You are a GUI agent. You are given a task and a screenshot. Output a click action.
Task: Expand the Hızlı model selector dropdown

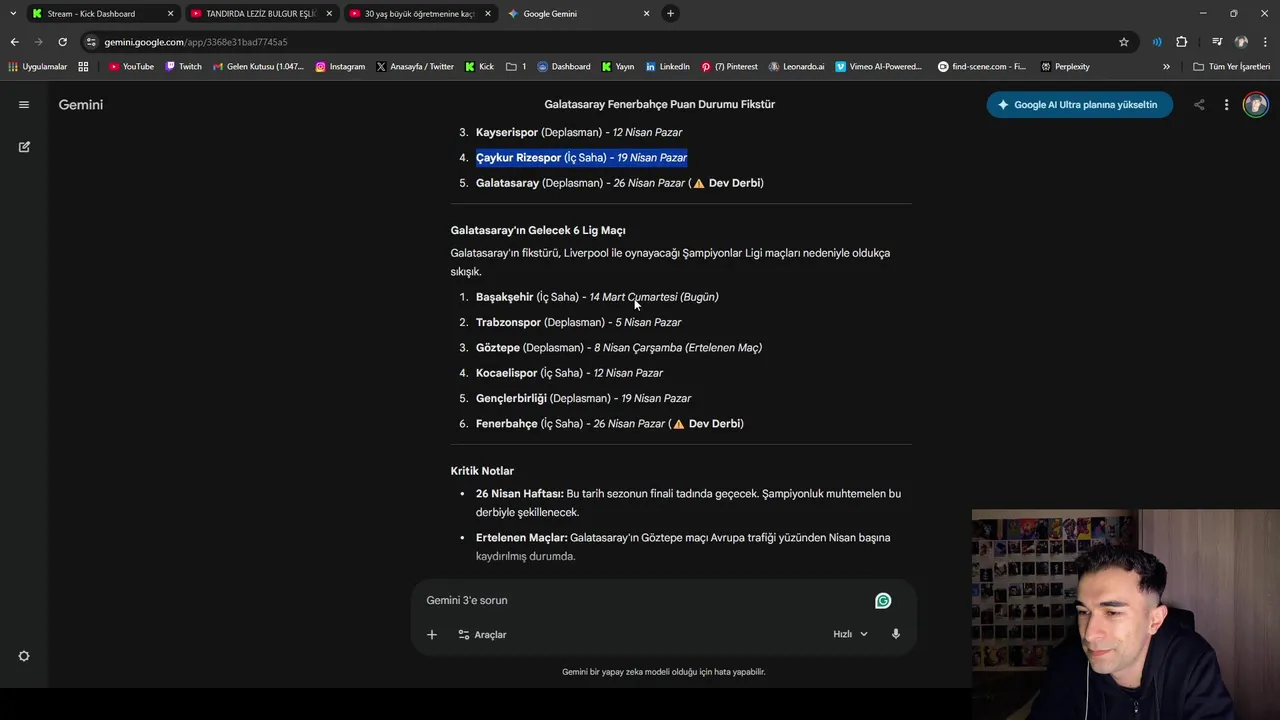(x=850, y=634)
